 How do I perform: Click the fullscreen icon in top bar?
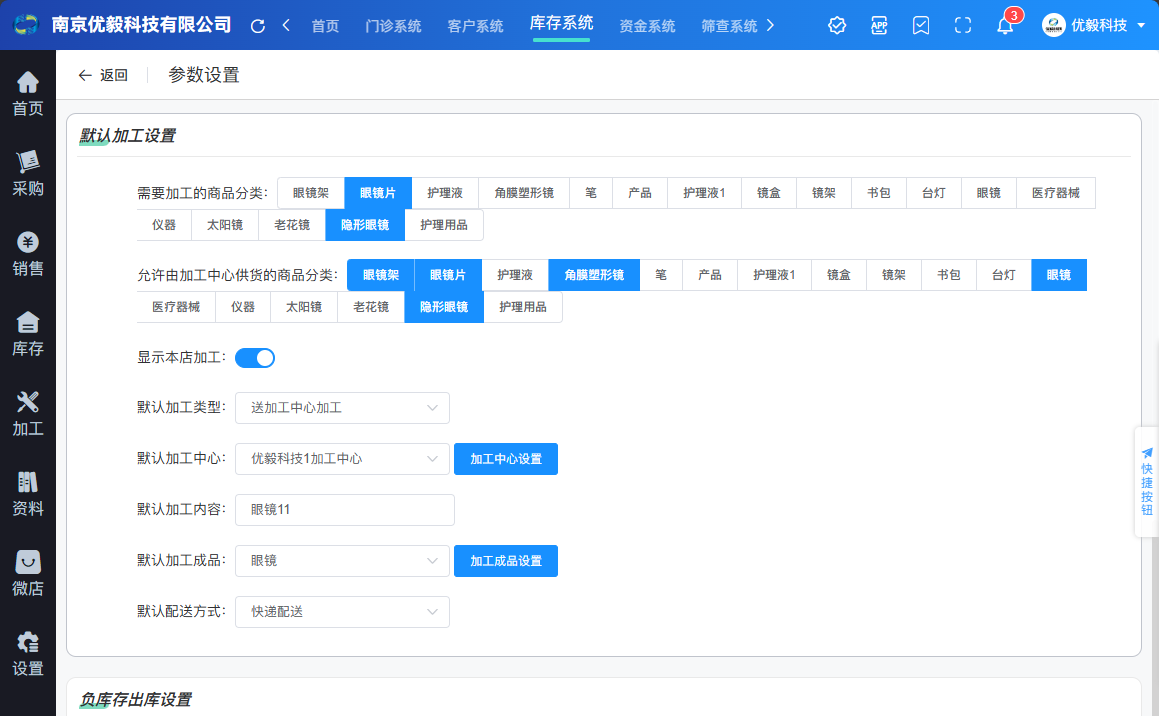tap(962, 25)
